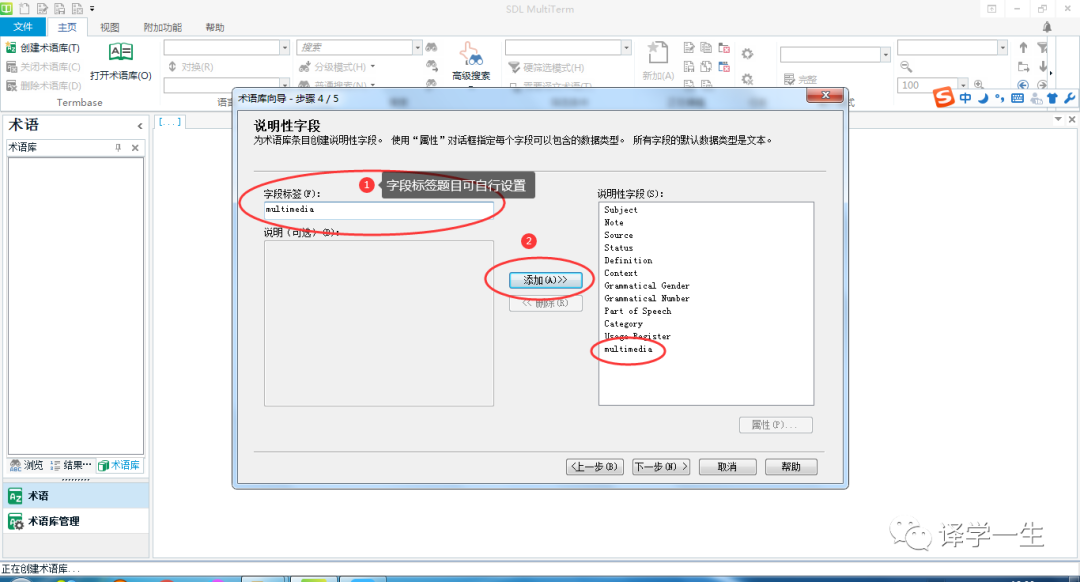Open Termbase Management (术语库管理) view
This screenshot has height=582, width=1080.
[x=74, y=521]
